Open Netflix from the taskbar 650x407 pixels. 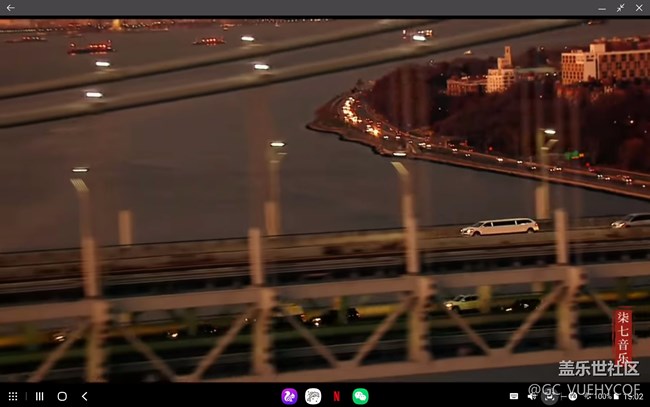(x=337, y=396)
